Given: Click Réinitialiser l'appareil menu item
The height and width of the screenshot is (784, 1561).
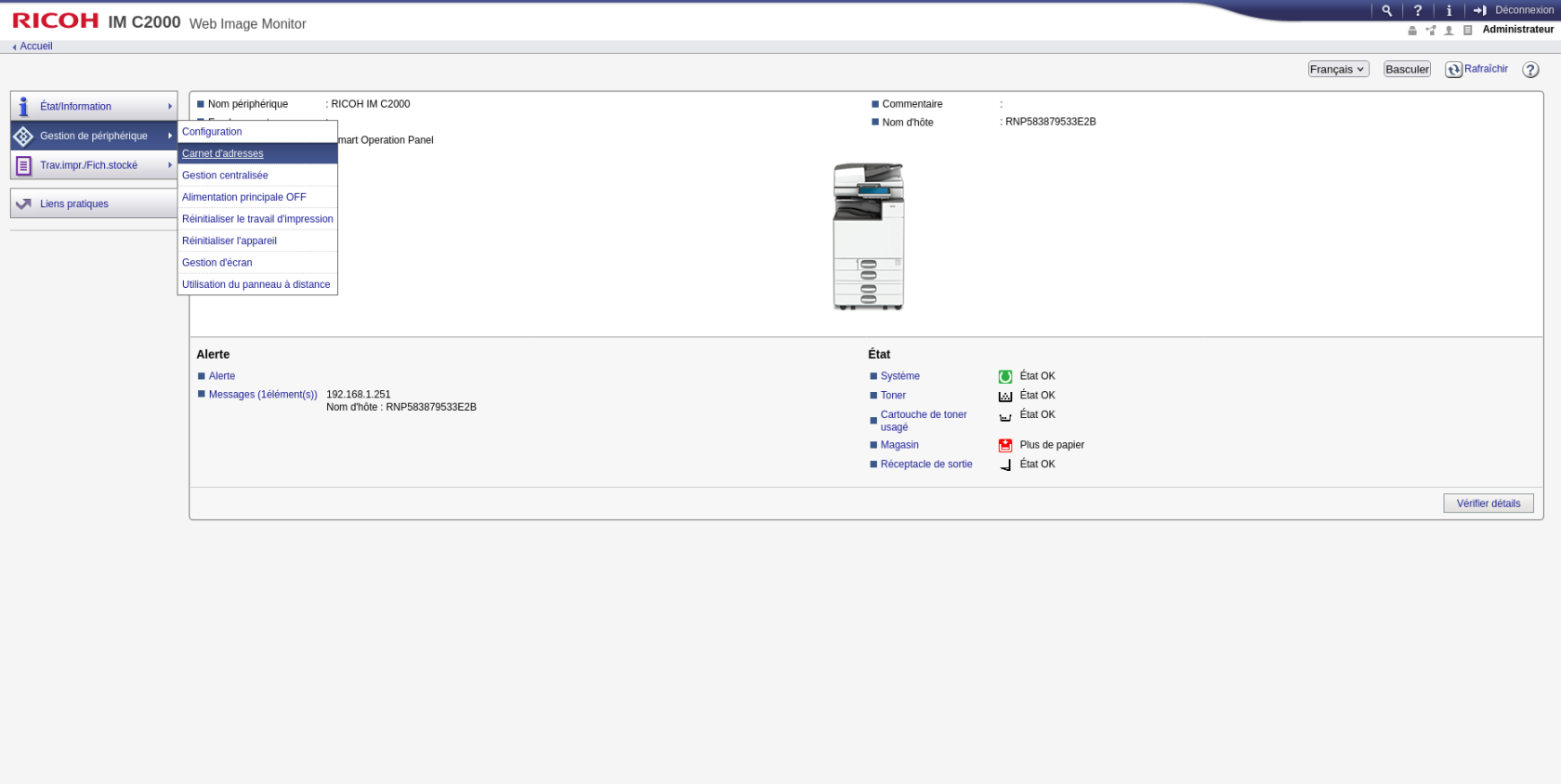Looking at the screenshot, I should pos(230,242).
